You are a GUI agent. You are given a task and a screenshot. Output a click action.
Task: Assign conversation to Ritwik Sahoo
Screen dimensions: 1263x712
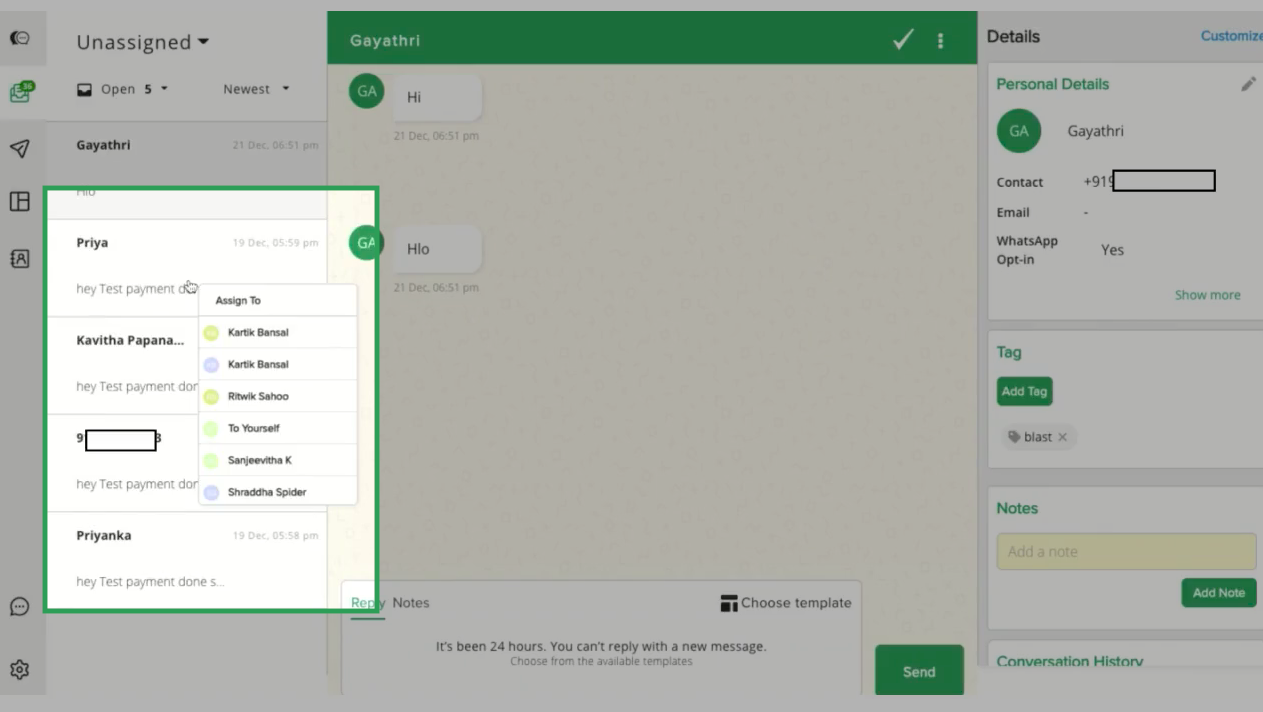pos(258,396)
